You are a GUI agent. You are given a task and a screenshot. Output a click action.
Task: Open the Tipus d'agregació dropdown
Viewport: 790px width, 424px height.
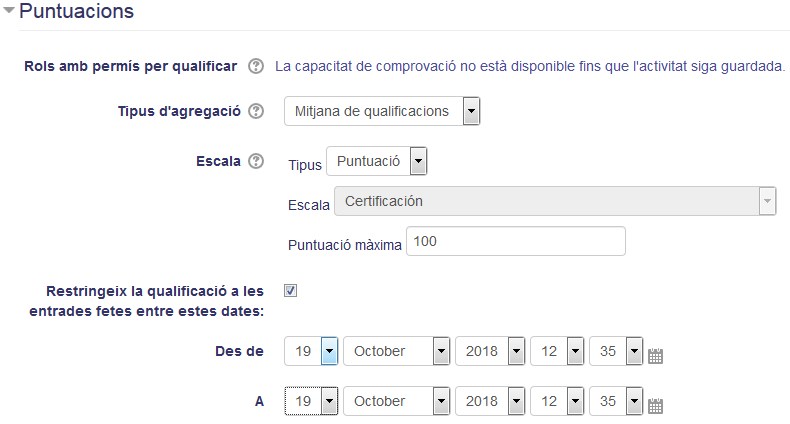pos(382,111)
